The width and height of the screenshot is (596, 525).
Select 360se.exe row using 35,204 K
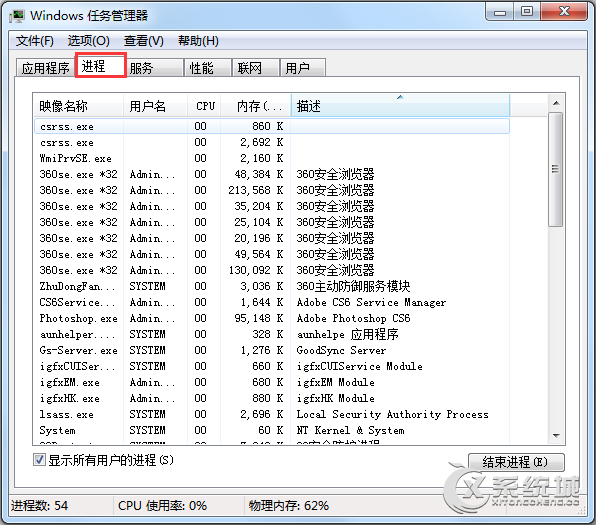(272, 206)
